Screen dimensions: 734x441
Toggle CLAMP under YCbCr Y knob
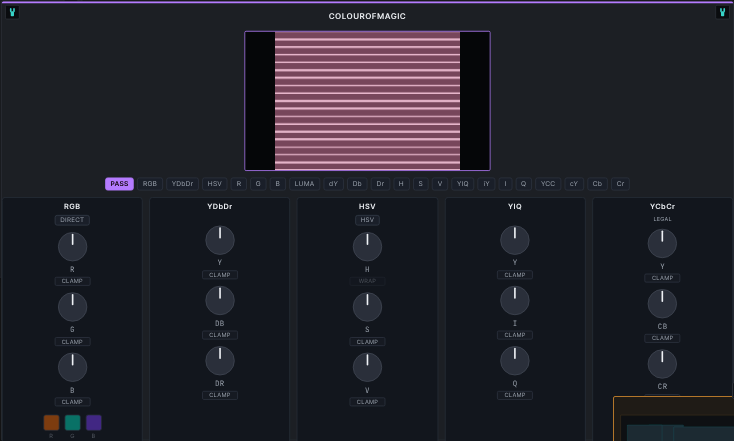[x=662, y=278]
